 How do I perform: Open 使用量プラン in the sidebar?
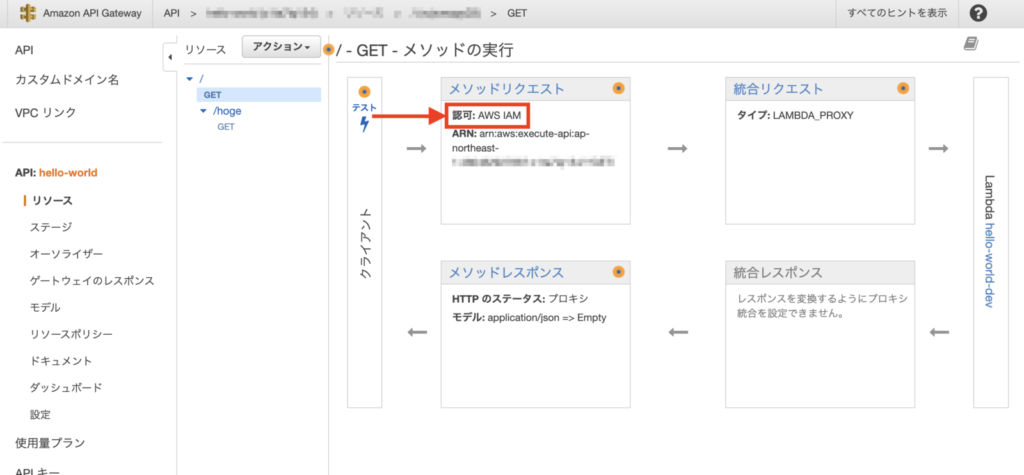[x=50, y=443]
